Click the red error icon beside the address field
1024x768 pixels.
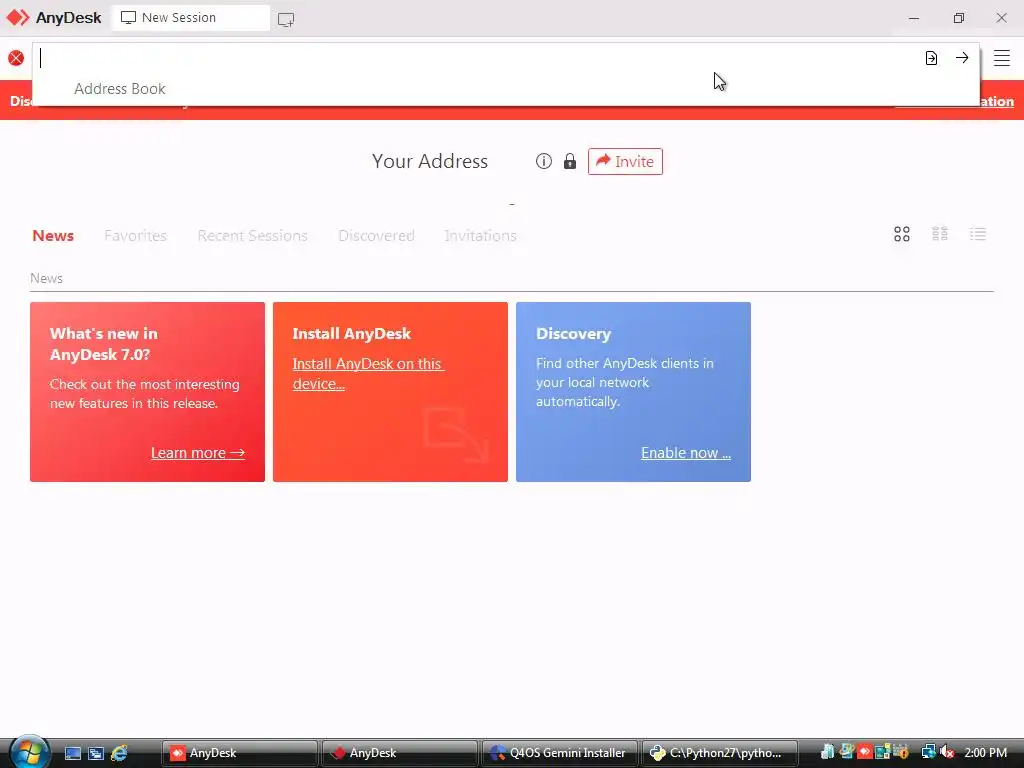(16, 58)
